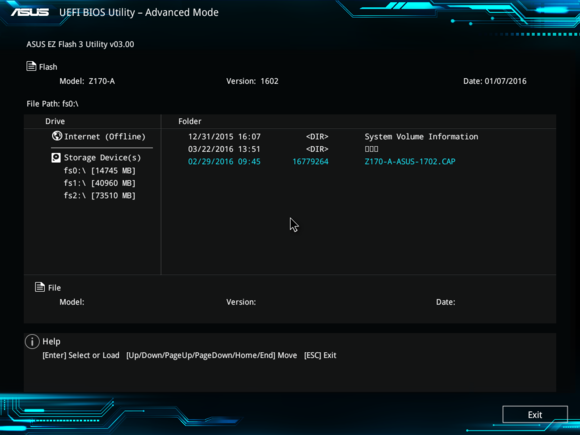Click the File document icon

pyautogui.click(x=40, y=287)
